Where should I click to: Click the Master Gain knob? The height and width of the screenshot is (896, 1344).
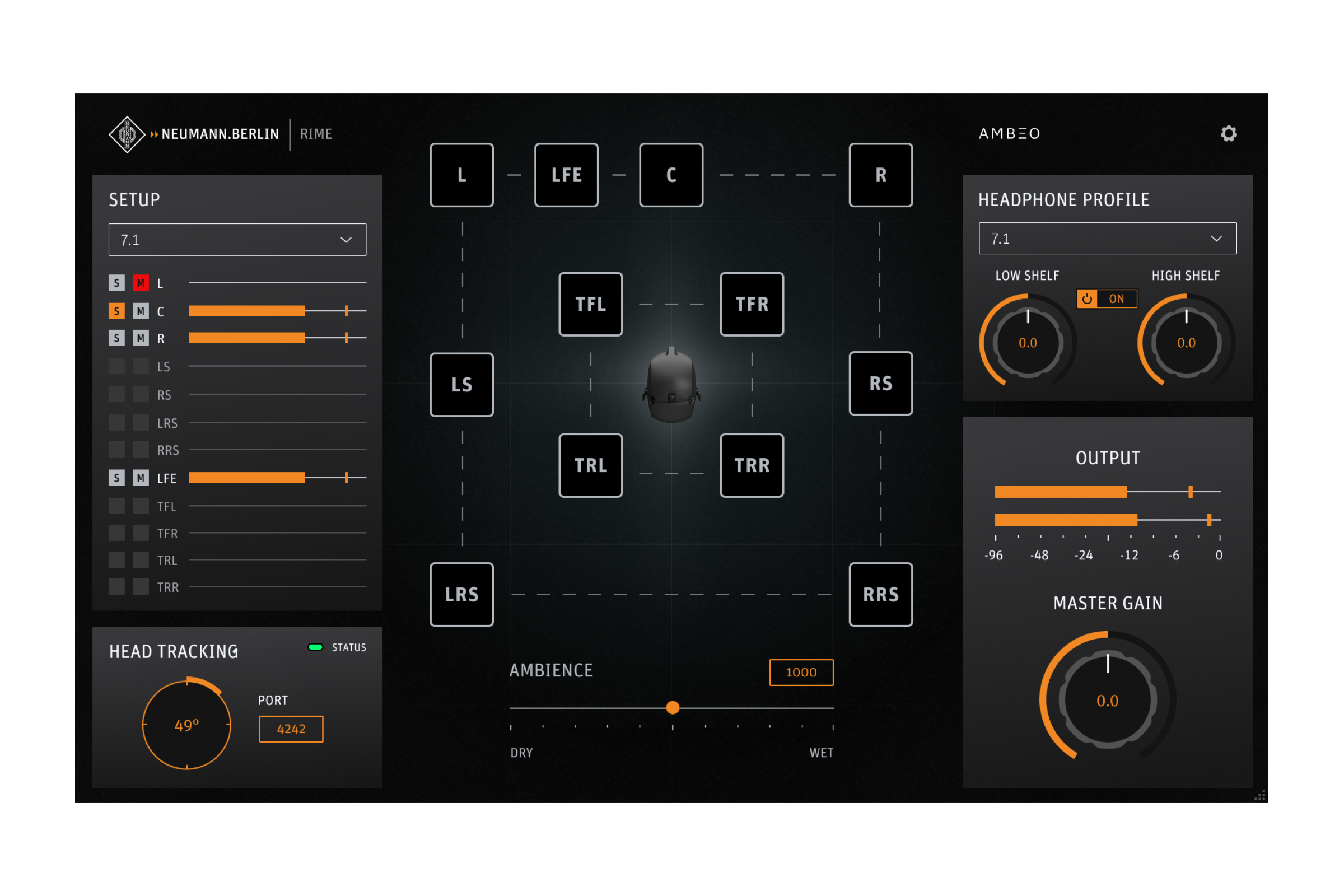(x=1108, y=699)
